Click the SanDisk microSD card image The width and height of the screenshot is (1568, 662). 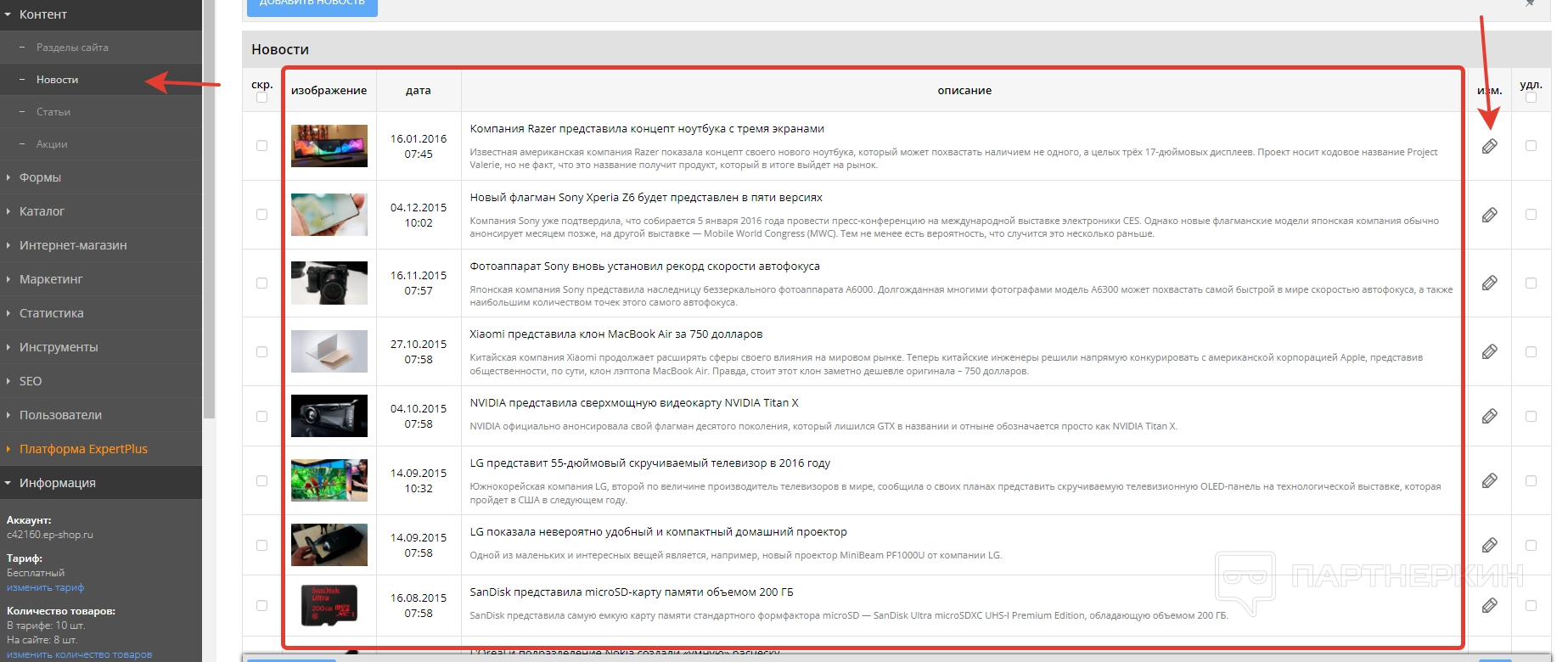329,605
